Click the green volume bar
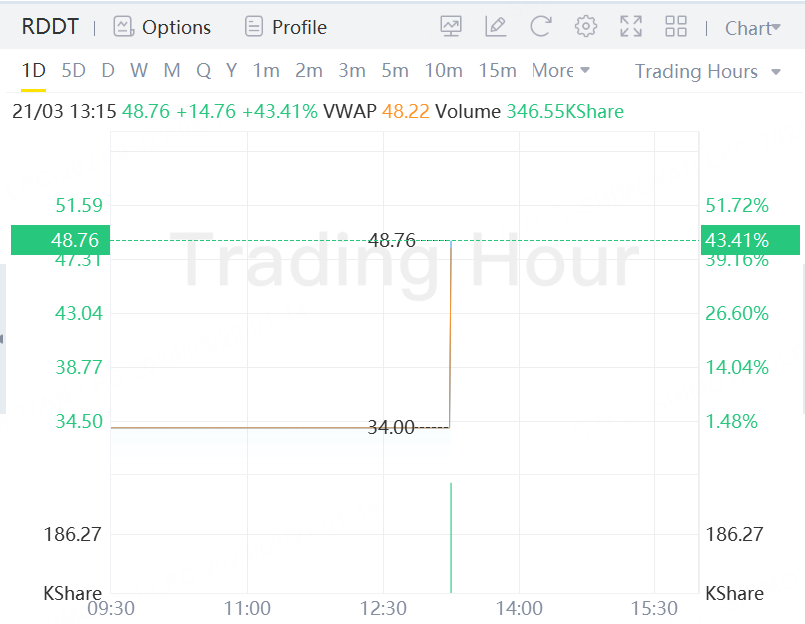Viewport: 805px width, 624px height. [452, 537]
